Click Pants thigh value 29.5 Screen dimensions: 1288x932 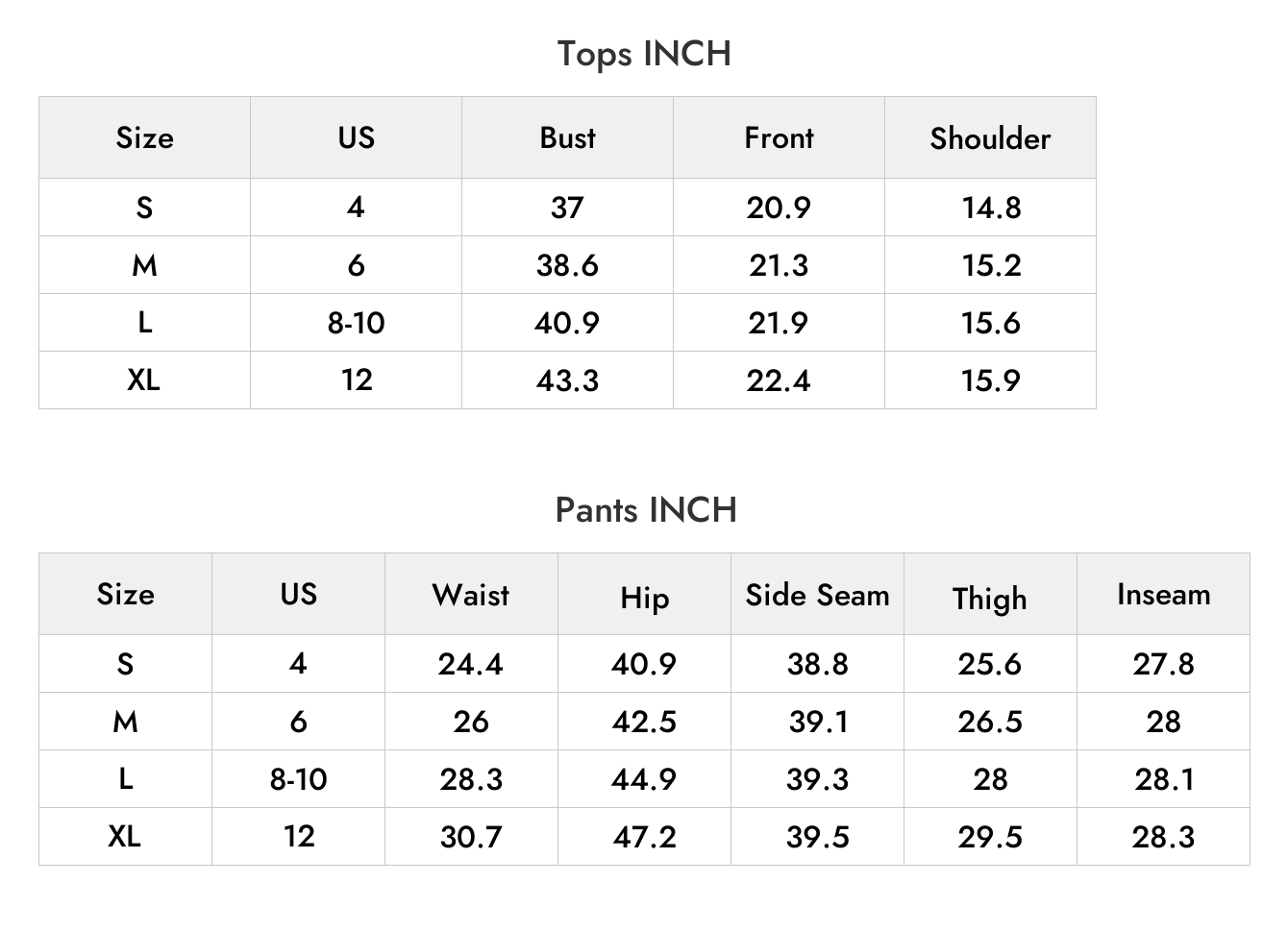pyautogui.click(x=990, y=837)
